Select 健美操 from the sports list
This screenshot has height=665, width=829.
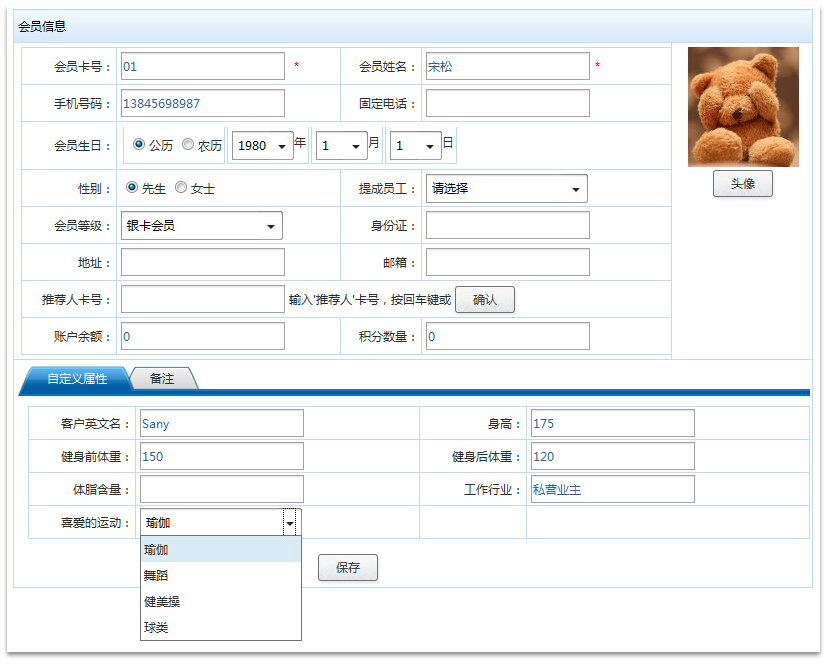pyautogui.click(x=221, y=601)
